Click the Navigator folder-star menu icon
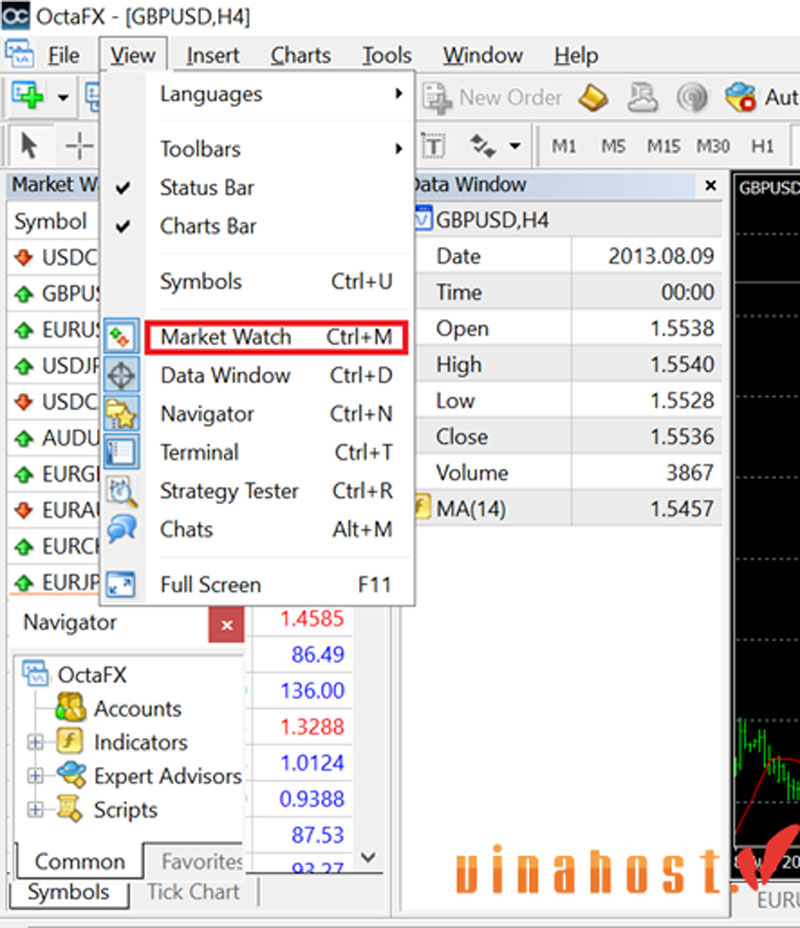 tap(122, 414)
